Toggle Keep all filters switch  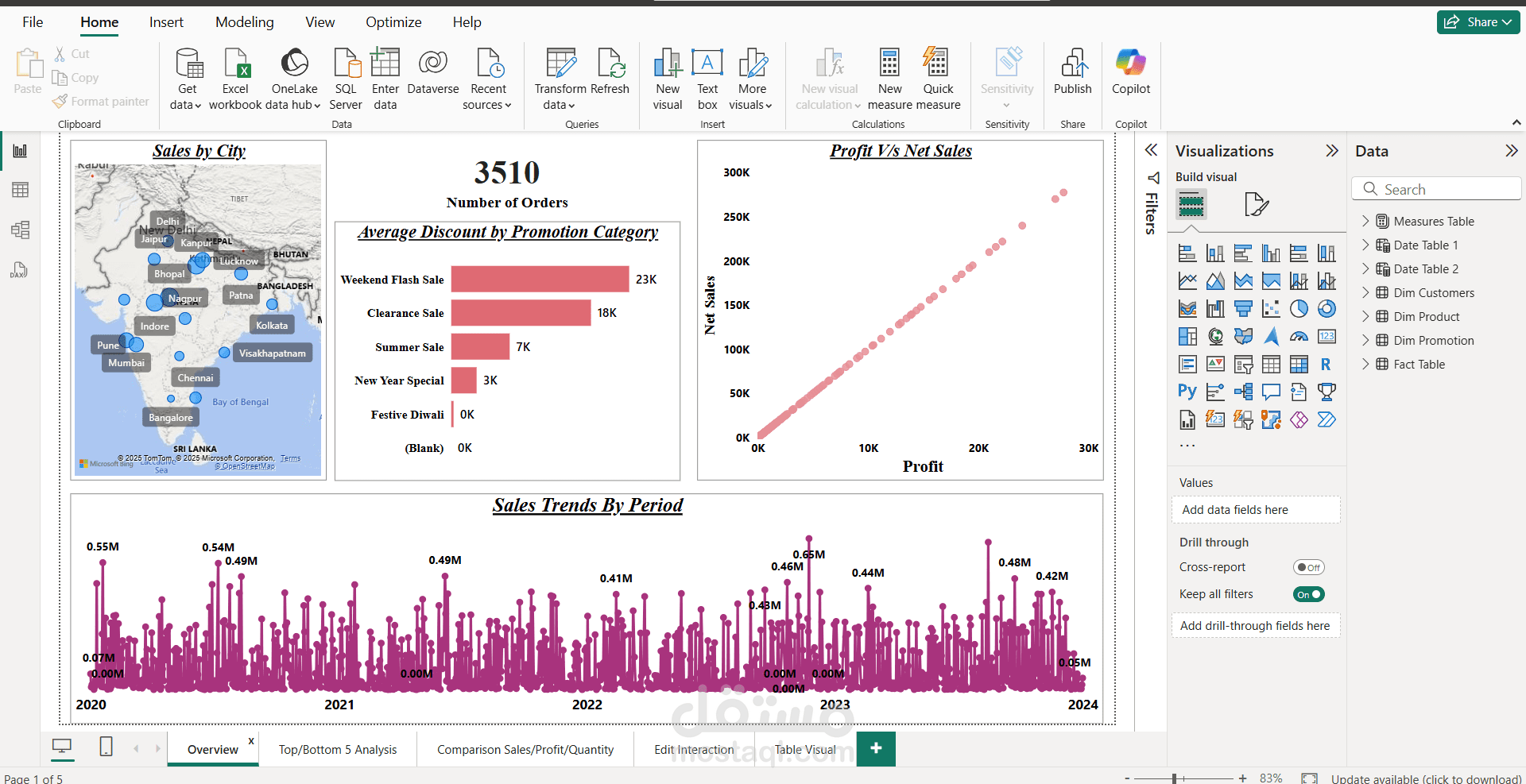click(1308, 594)
